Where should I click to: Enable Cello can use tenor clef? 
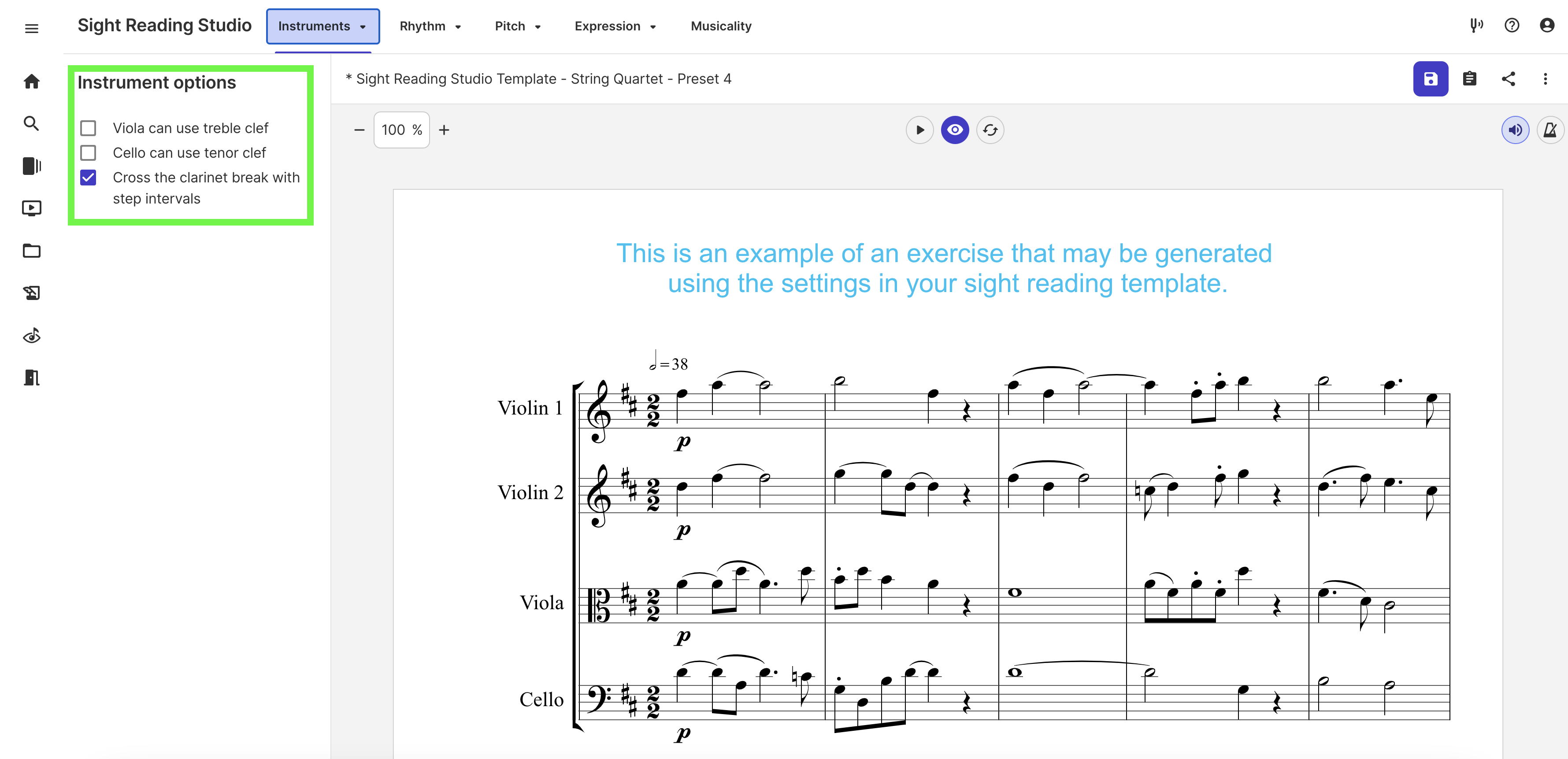tap(88, 153)
